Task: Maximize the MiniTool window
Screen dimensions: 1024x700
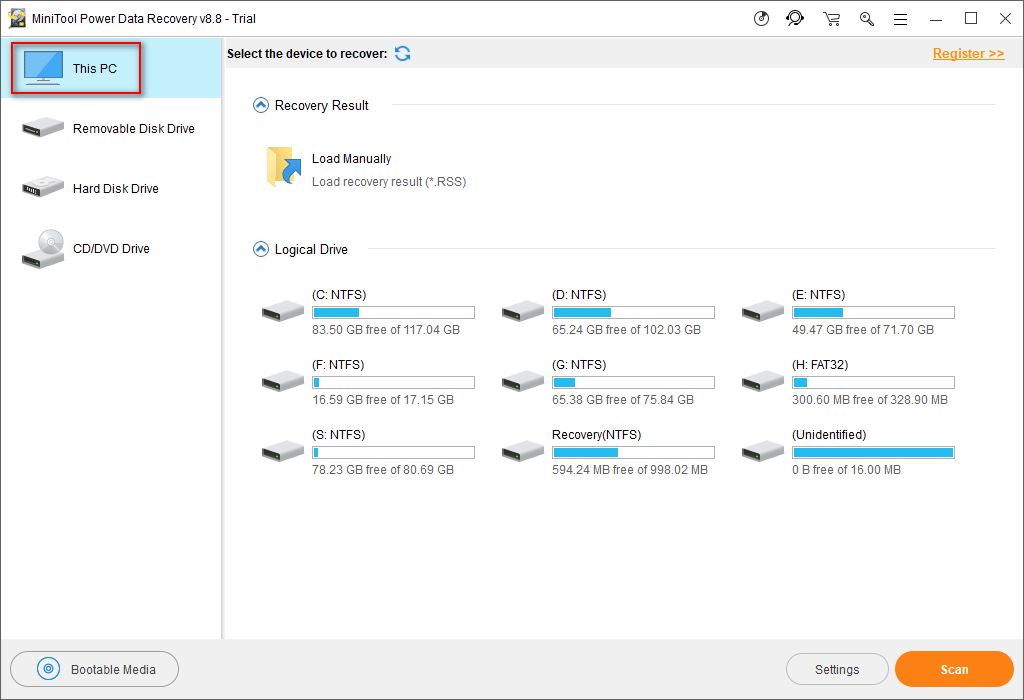Action: pos(971,18)
